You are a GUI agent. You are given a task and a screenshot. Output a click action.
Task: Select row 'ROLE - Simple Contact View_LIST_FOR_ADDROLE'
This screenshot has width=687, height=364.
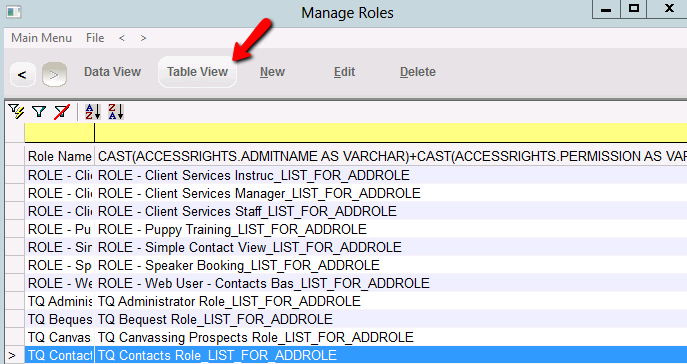point(356,247)
